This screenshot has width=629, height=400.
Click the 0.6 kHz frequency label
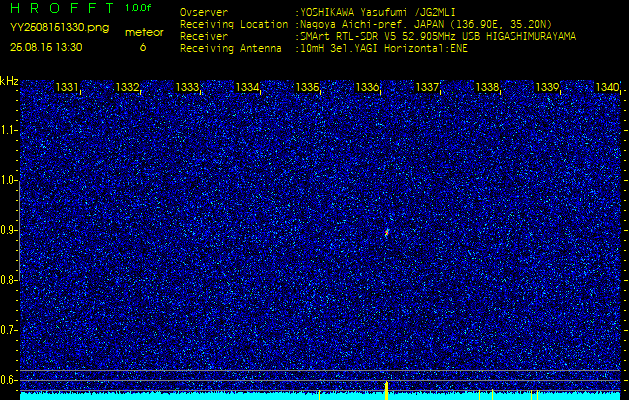(x=8, y=380)
